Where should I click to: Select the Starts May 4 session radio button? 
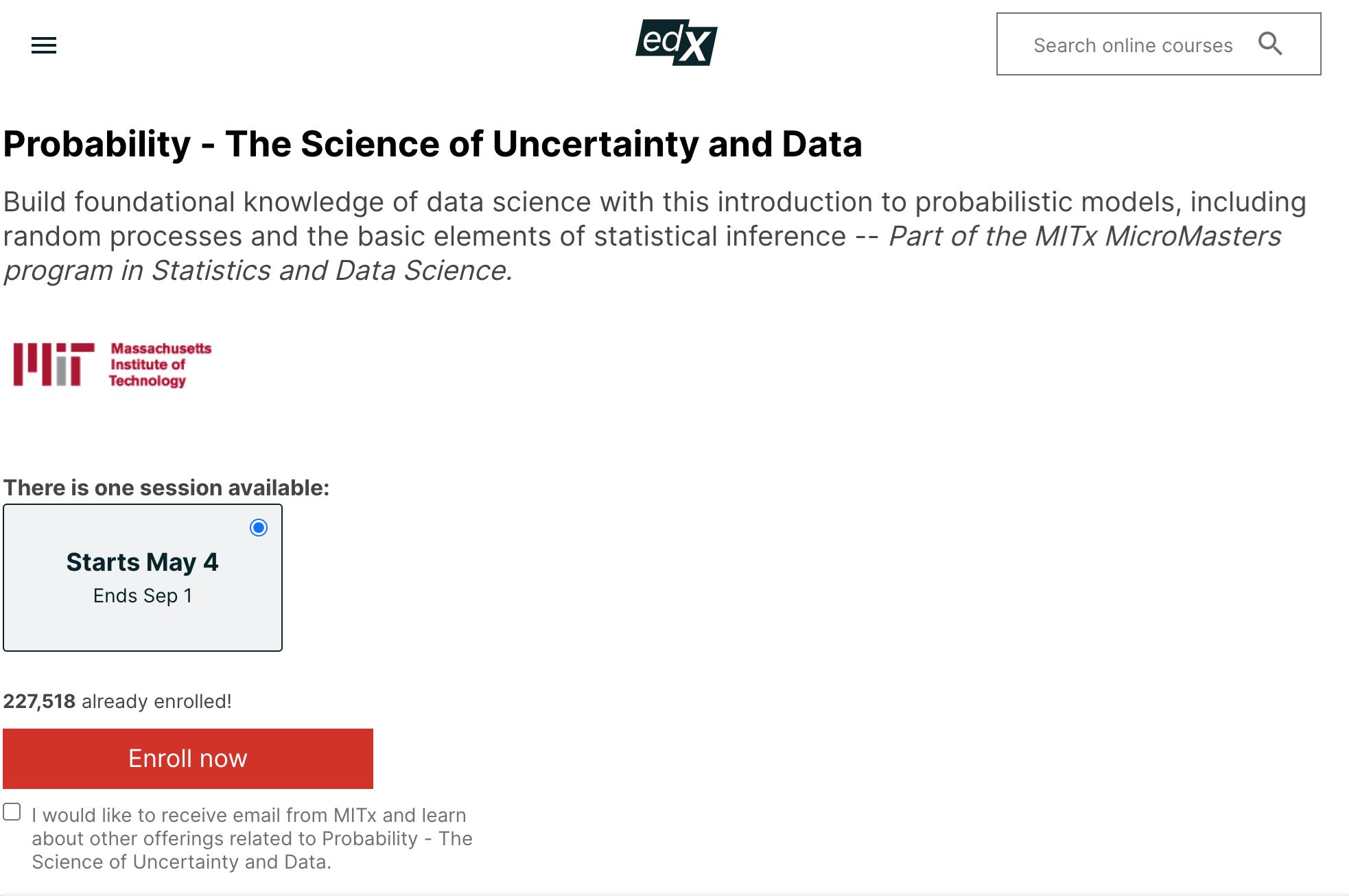(259, 528)
